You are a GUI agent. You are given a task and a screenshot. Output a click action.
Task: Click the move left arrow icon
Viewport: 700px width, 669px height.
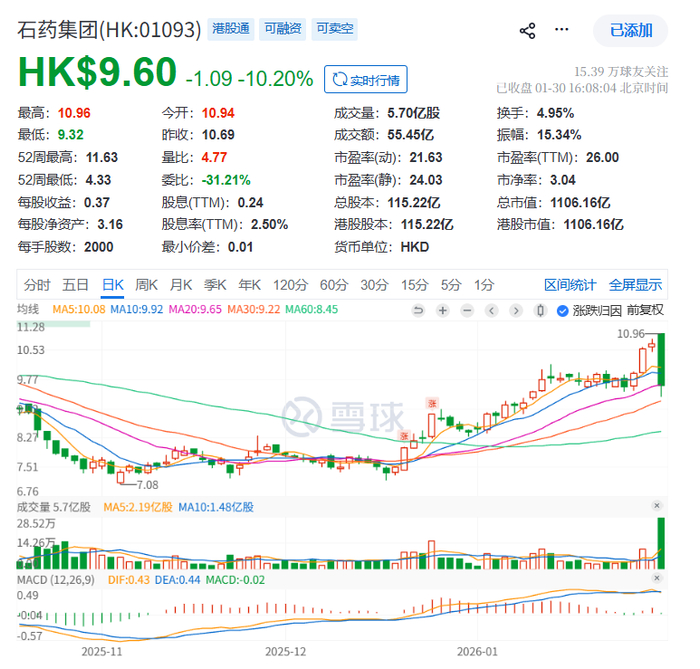tap(492, 310)
